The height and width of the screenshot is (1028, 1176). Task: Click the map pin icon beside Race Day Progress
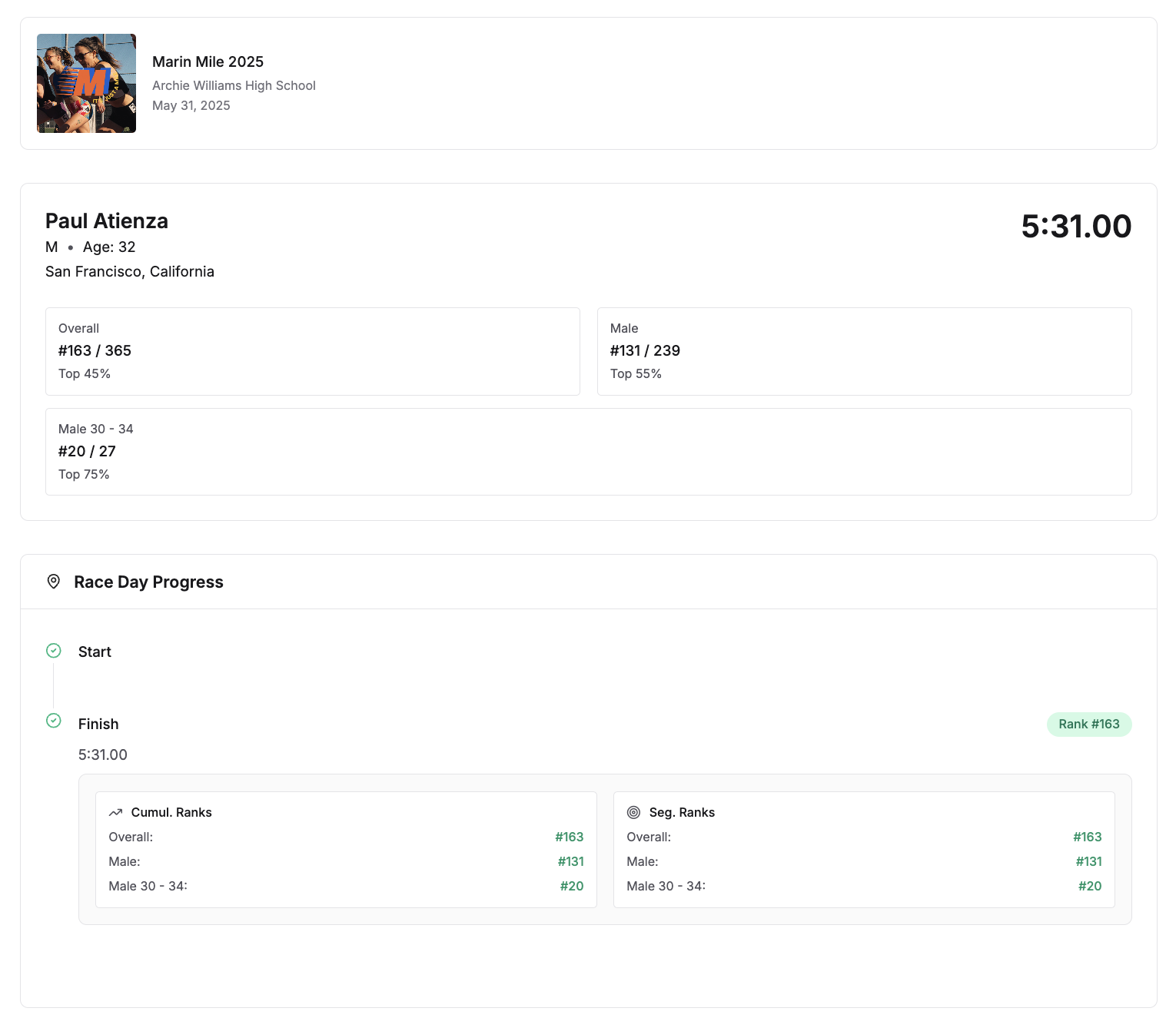[x=54, y=582]
